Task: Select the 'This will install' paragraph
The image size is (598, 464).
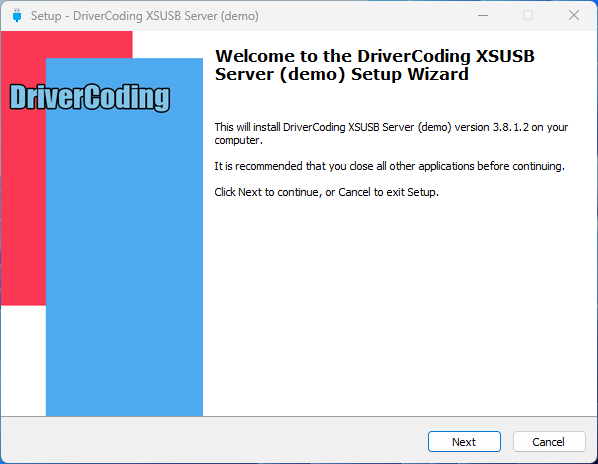Action: (x=391, y=133)
